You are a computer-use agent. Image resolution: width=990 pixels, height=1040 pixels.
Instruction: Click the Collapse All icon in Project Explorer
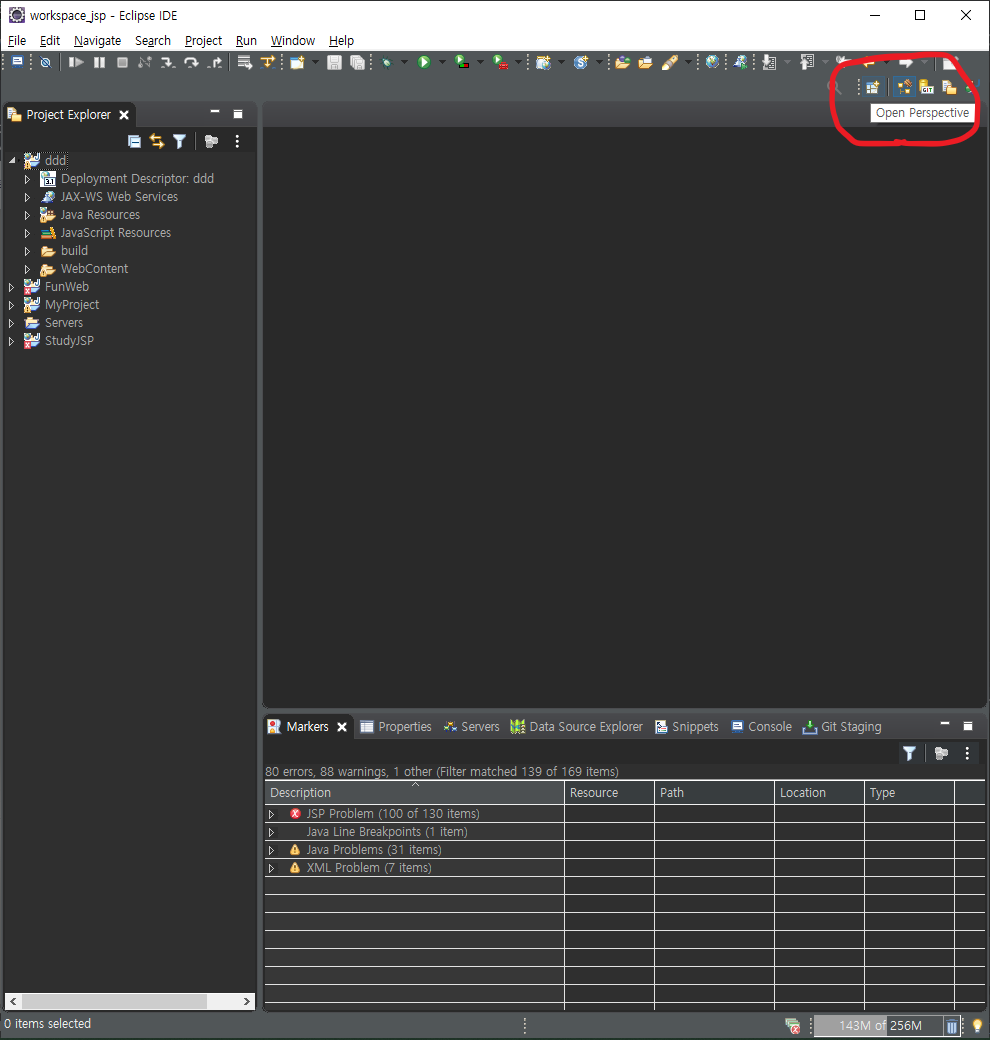135,141
